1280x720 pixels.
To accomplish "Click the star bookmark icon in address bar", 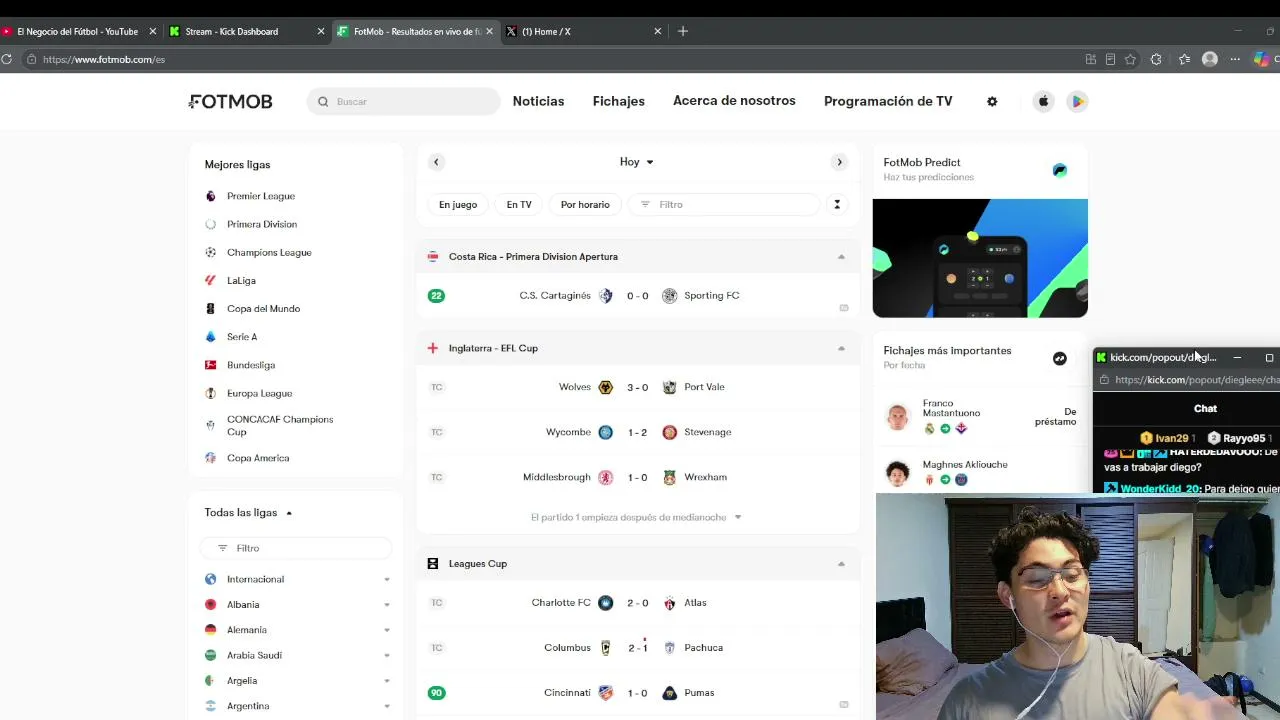I will pyautogui.click(x=1130, y=59).
